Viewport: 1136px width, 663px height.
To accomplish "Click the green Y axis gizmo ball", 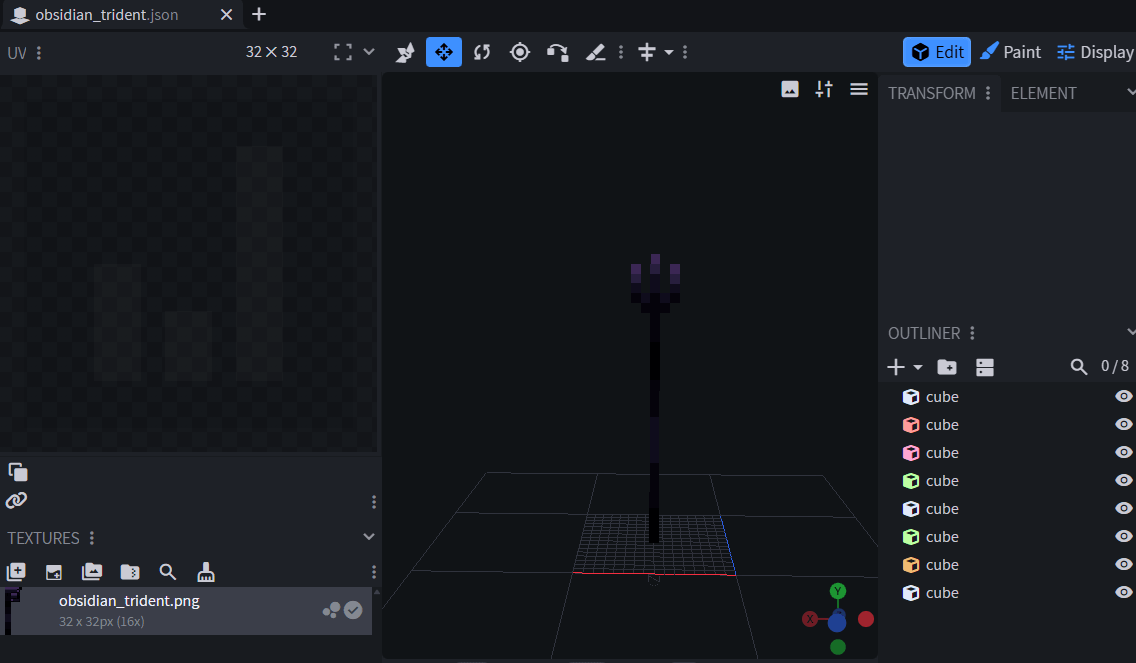I will click(x=838, y=591).
